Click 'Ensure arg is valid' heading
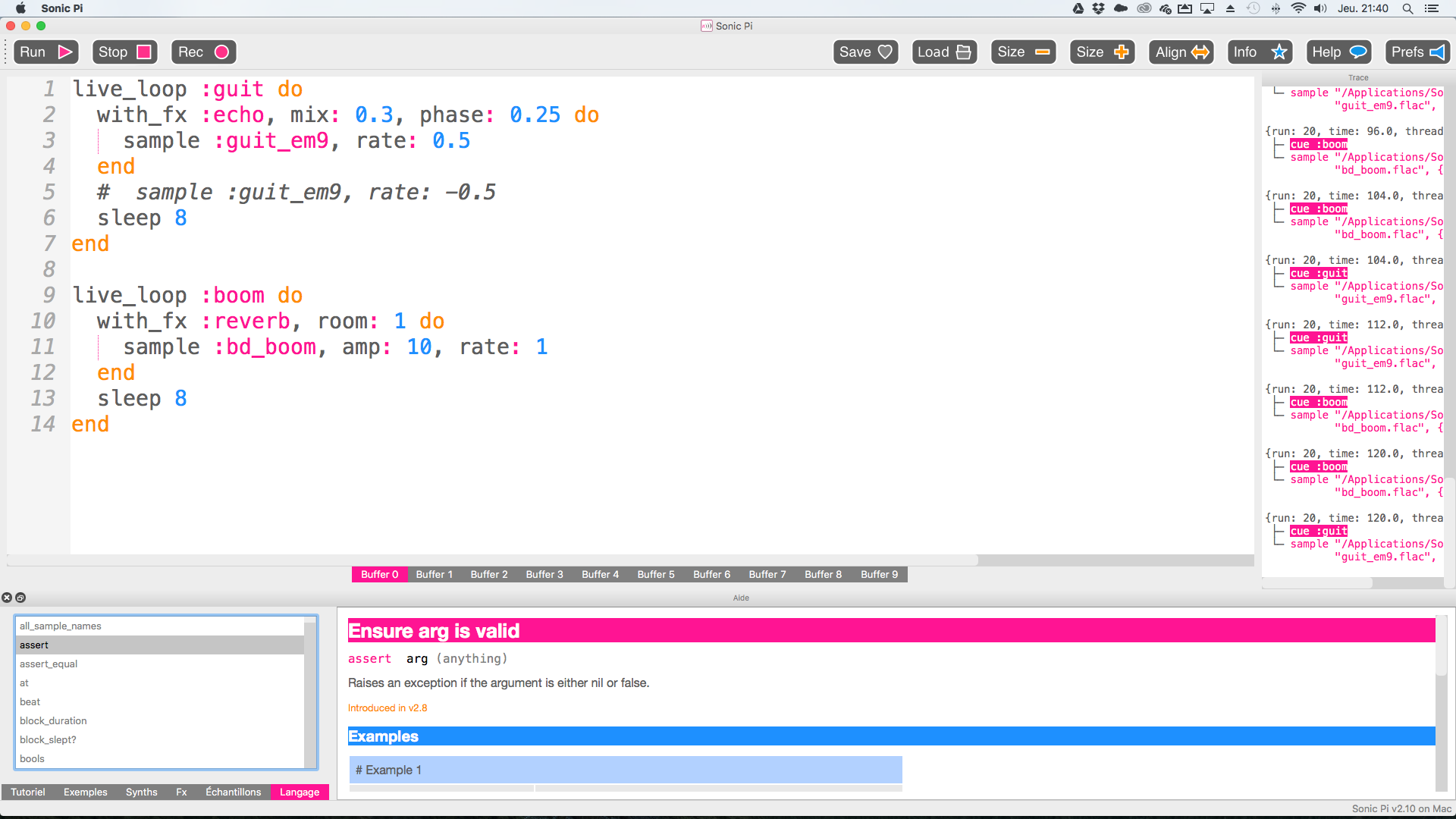This screenshot has height=819, width=1456. 434,631
